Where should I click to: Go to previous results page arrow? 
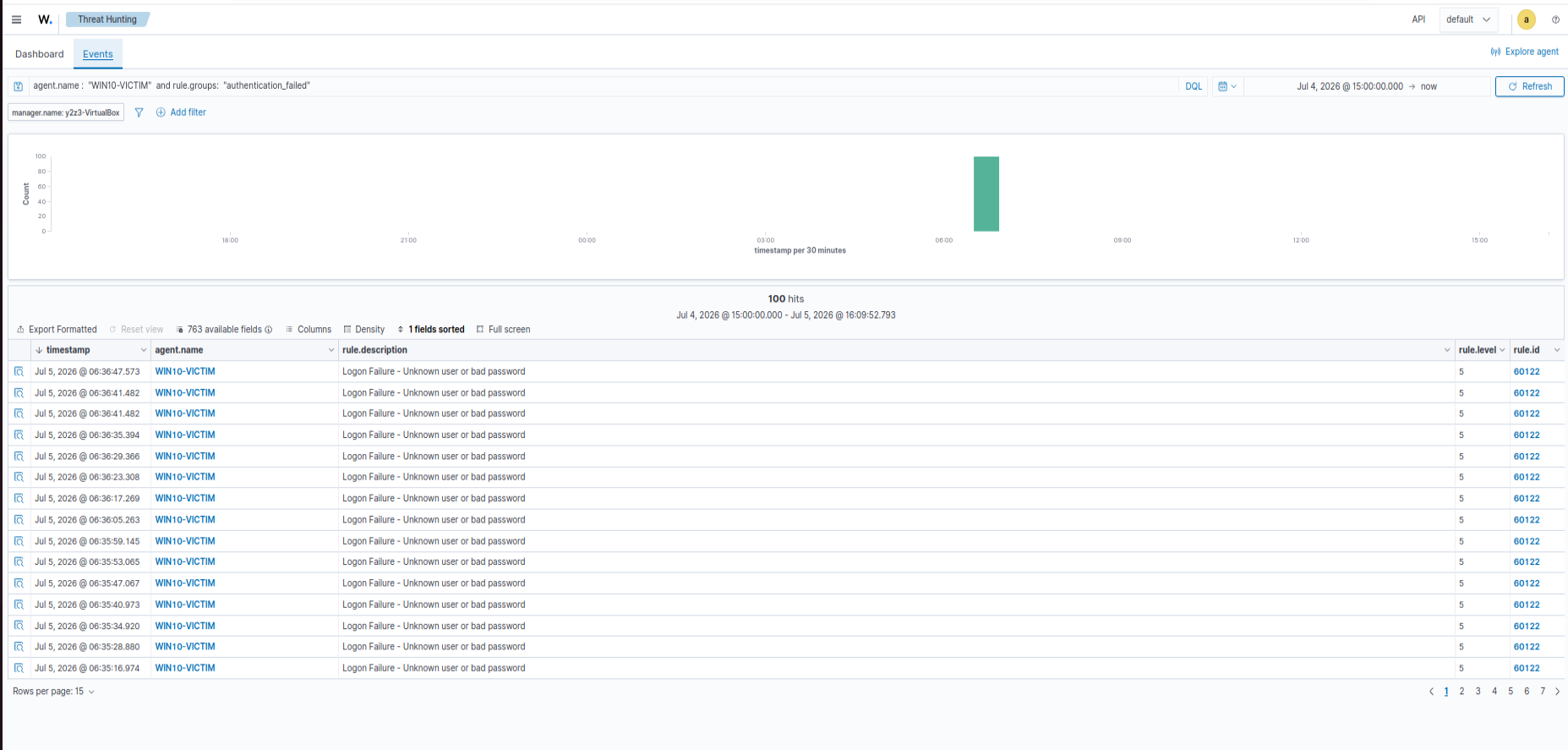[x=1431, y=692]
